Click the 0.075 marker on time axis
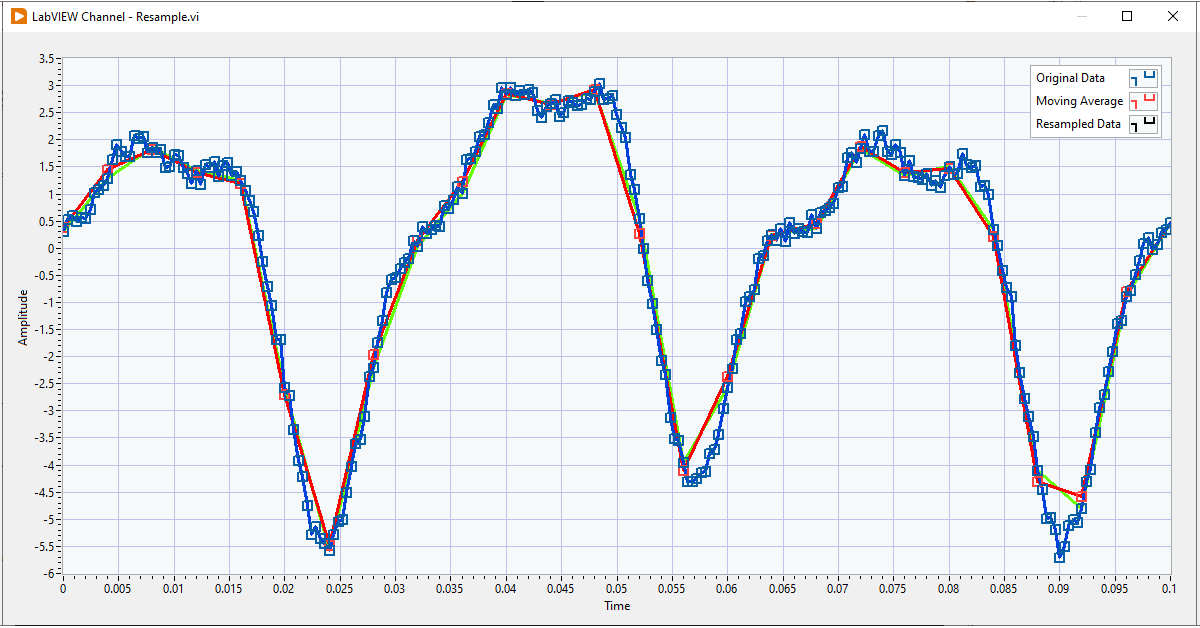 coord(893,590)
